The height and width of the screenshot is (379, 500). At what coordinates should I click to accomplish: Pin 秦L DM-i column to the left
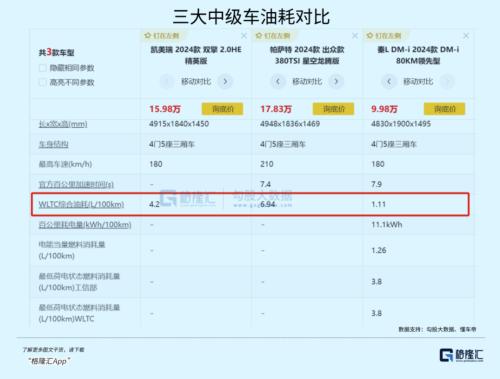click(384, 36)
